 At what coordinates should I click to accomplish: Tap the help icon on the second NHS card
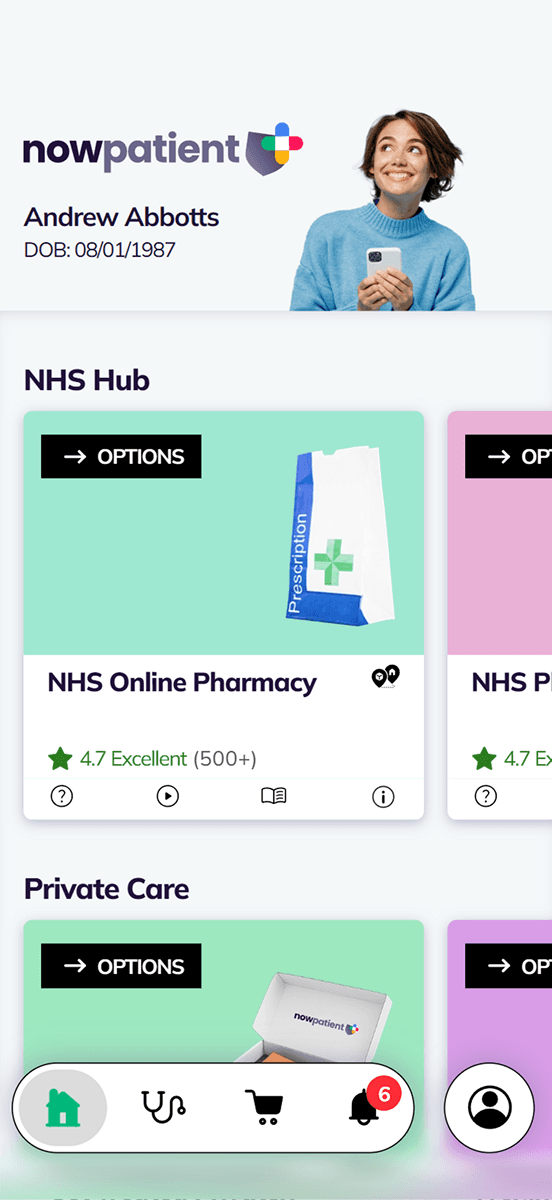tap(485, 796)
